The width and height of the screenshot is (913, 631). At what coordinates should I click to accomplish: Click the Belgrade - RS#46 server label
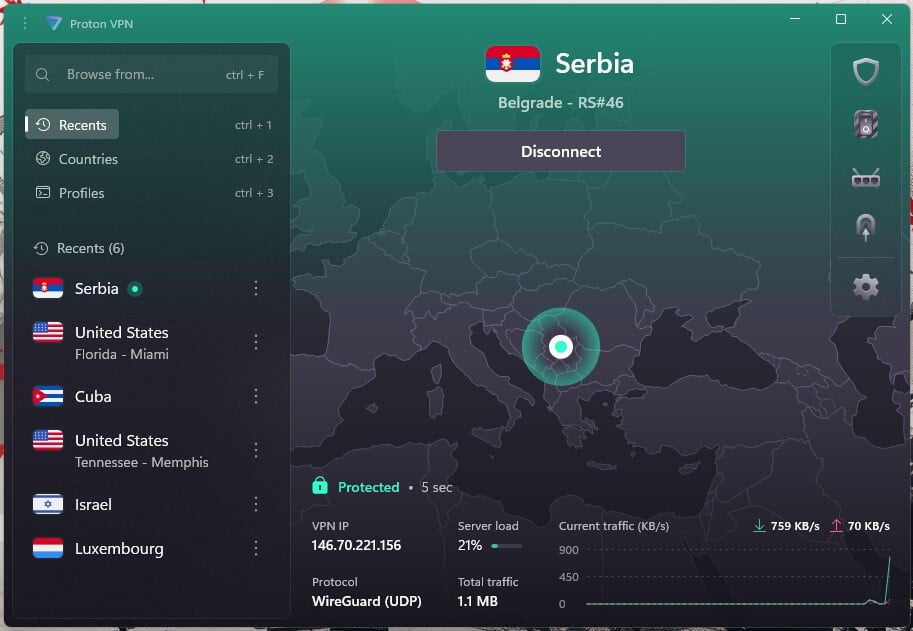[561, 103]
